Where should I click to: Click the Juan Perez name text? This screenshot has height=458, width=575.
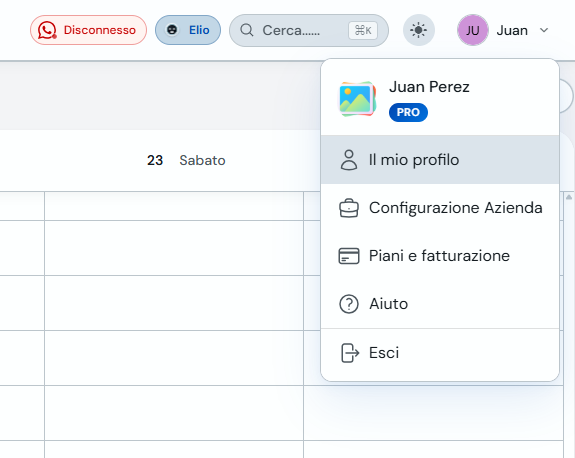(x=429, y=87)
